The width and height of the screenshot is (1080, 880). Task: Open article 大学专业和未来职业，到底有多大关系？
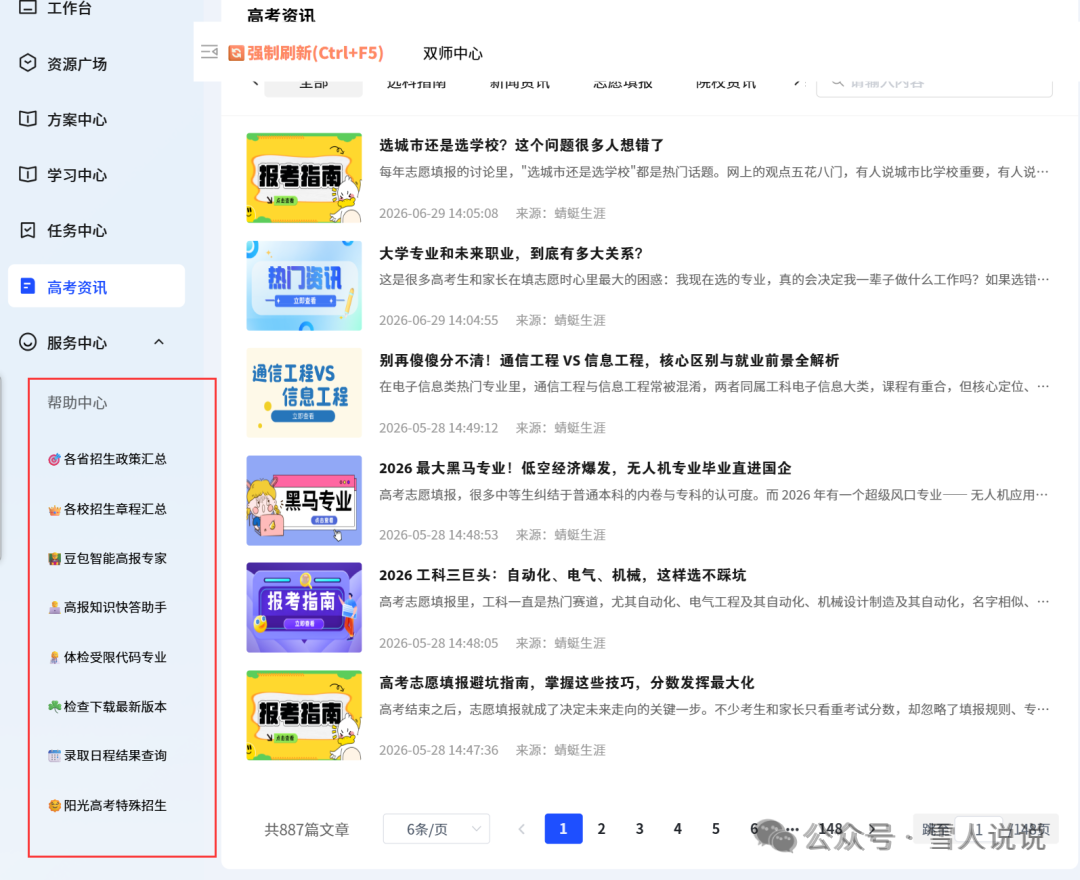click(510, 253)
